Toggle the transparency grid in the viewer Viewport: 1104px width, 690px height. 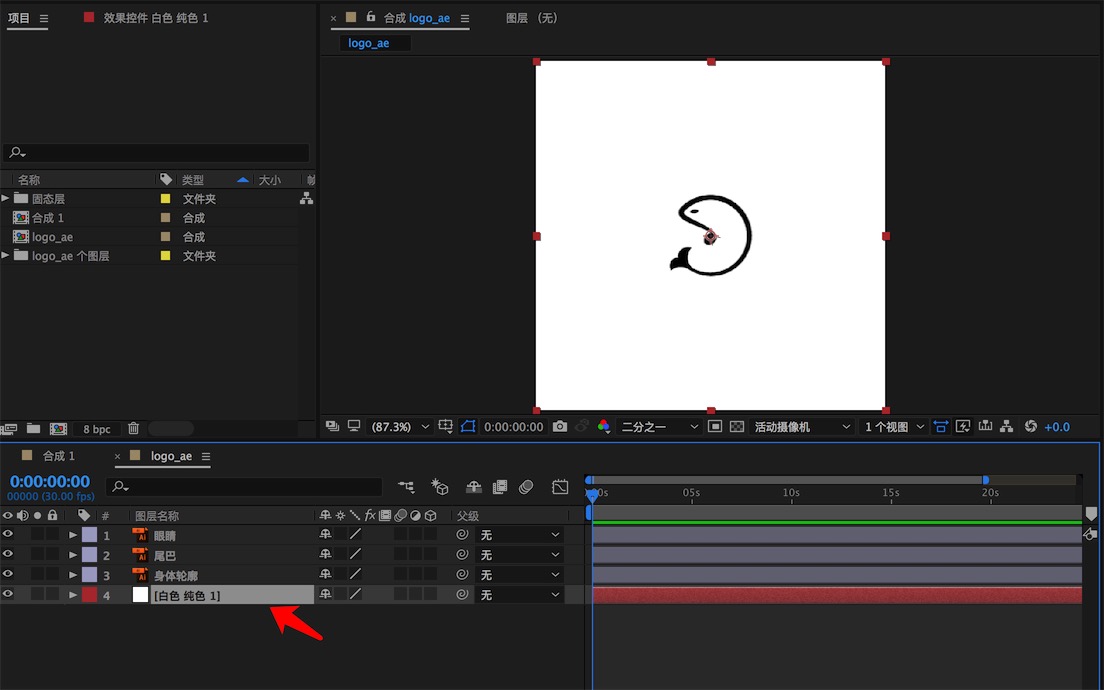click(737, 427)
